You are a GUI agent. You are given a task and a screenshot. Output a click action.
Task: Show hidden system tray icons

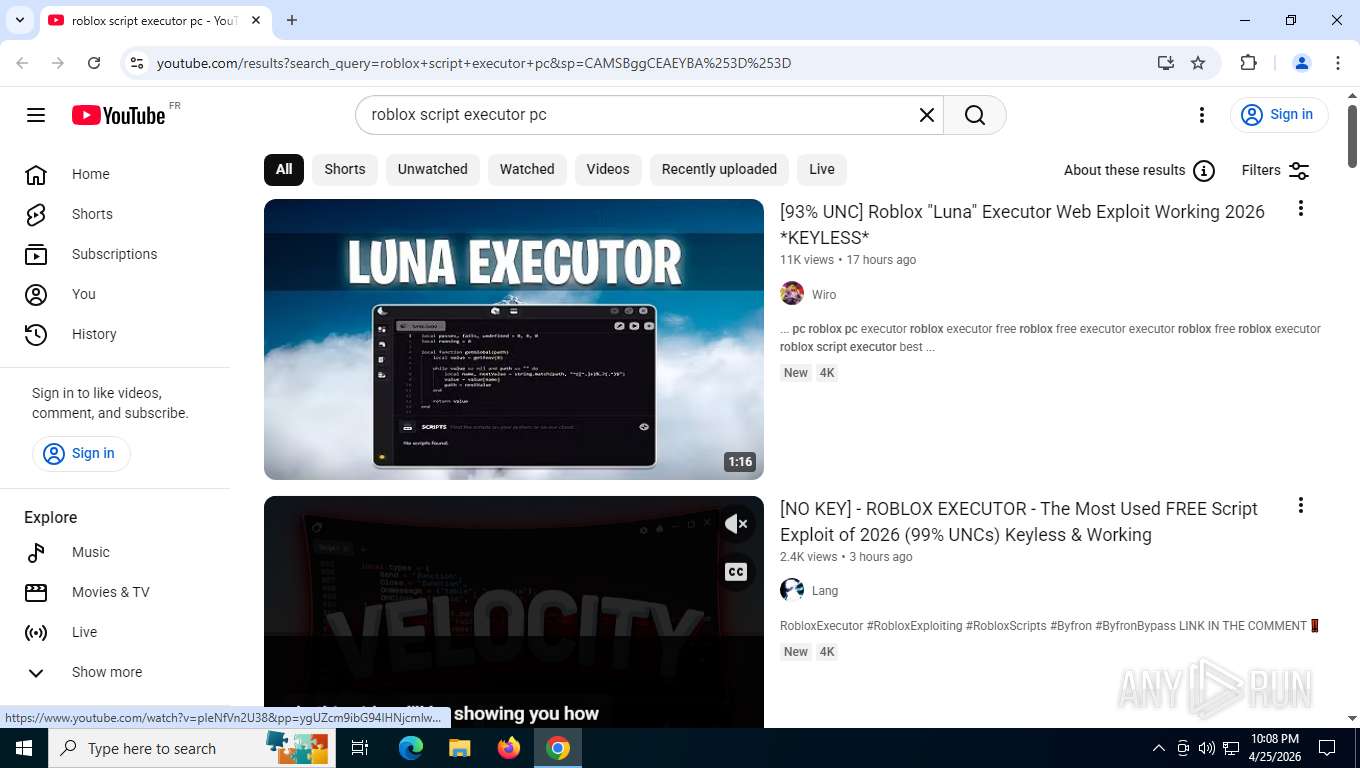(1158, 748)
